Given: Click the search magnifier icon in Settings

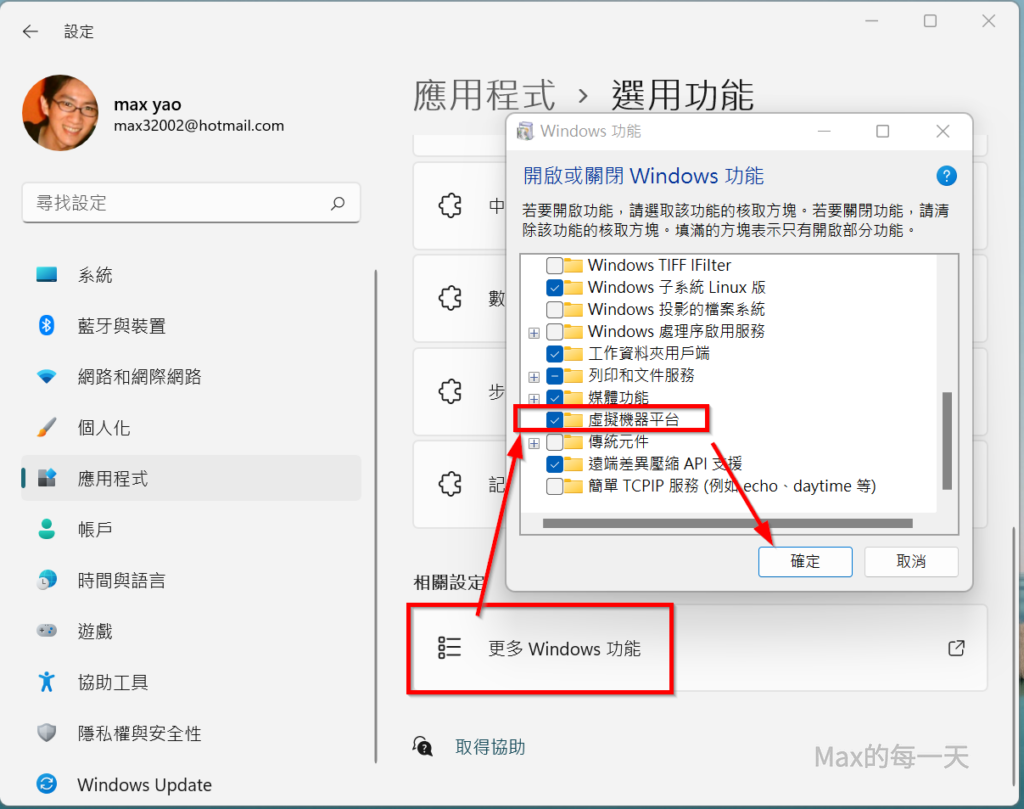Looking at the screenshot, I should click(338, 203).
